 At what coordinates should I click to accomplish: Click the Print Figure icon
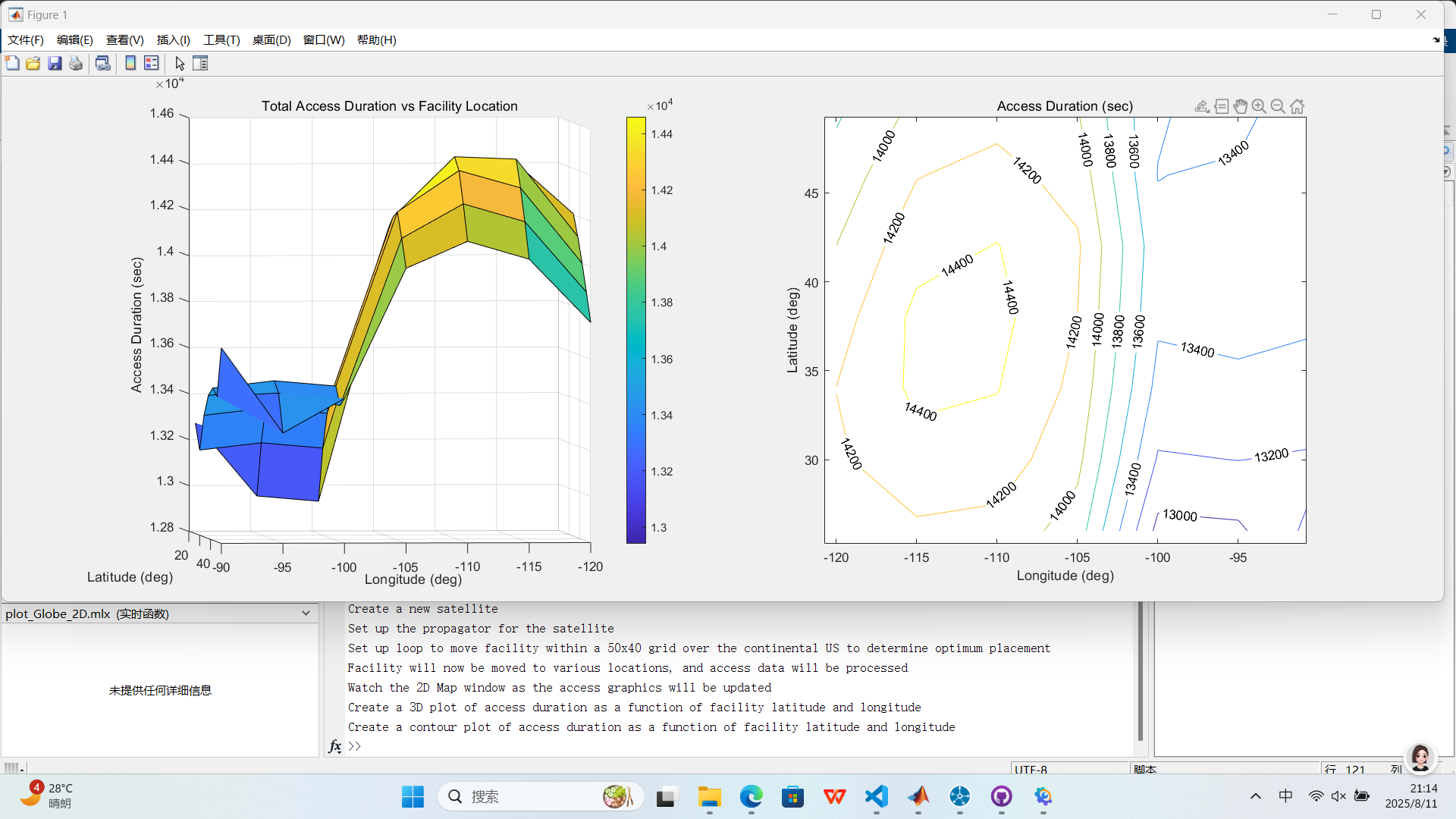pos(76,63)
